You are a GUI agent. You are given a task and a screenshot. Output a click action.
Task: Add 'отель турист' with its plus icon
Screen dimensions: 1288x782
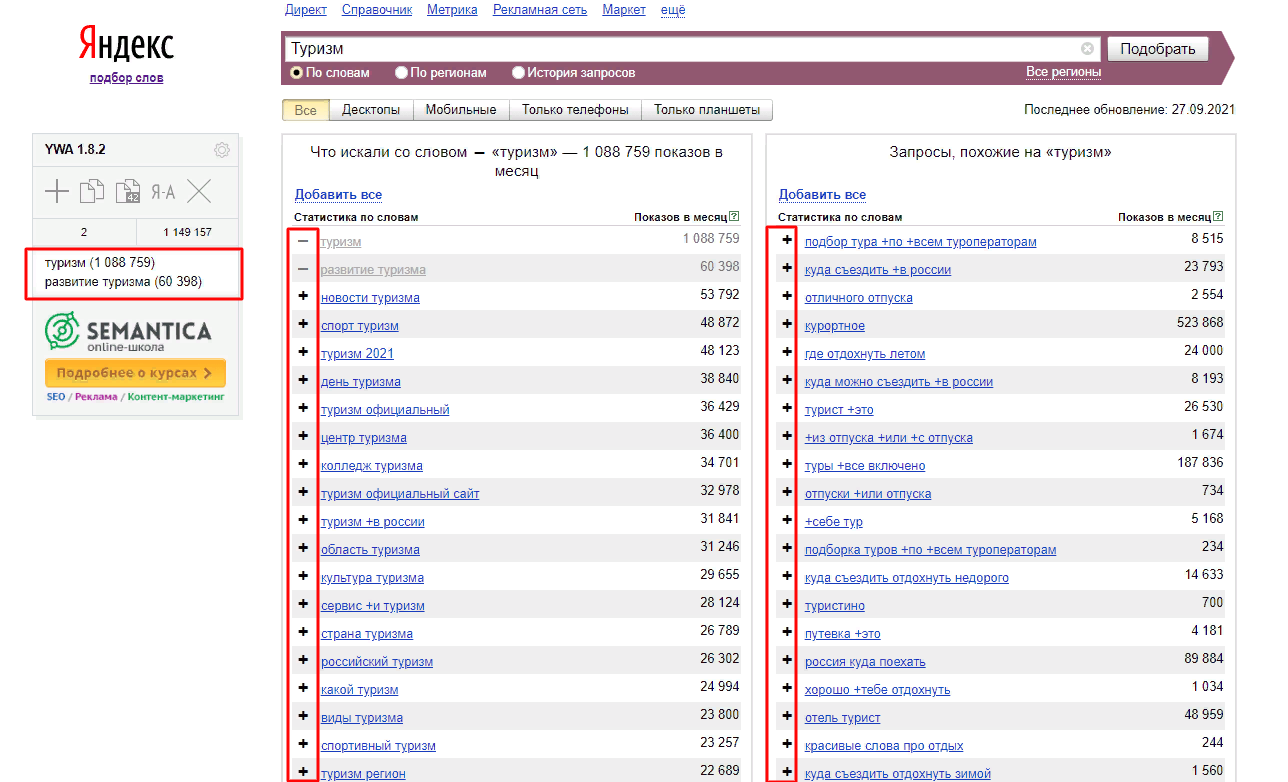pyautogui.click(x=787, y=717)
